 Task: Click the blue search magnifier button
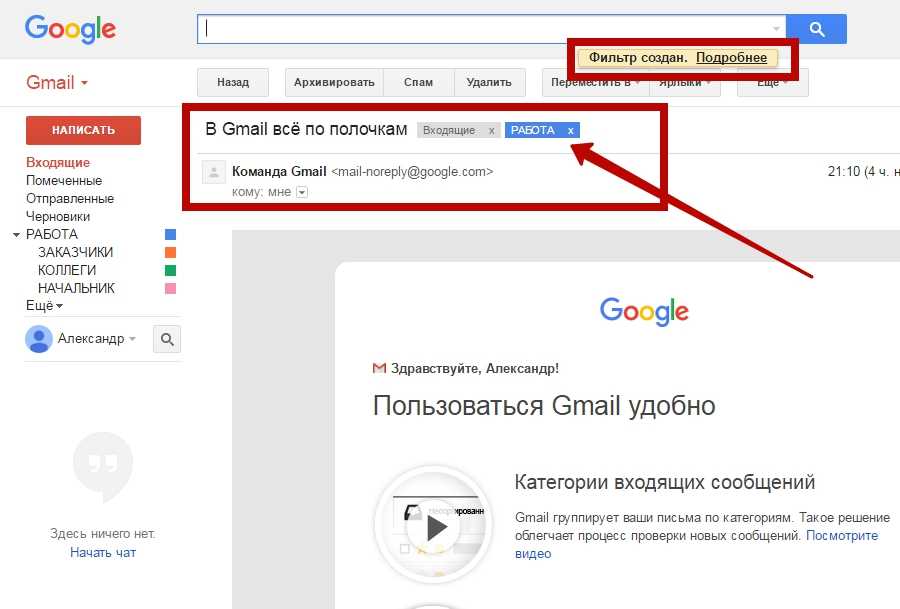[x=816, y=29]
